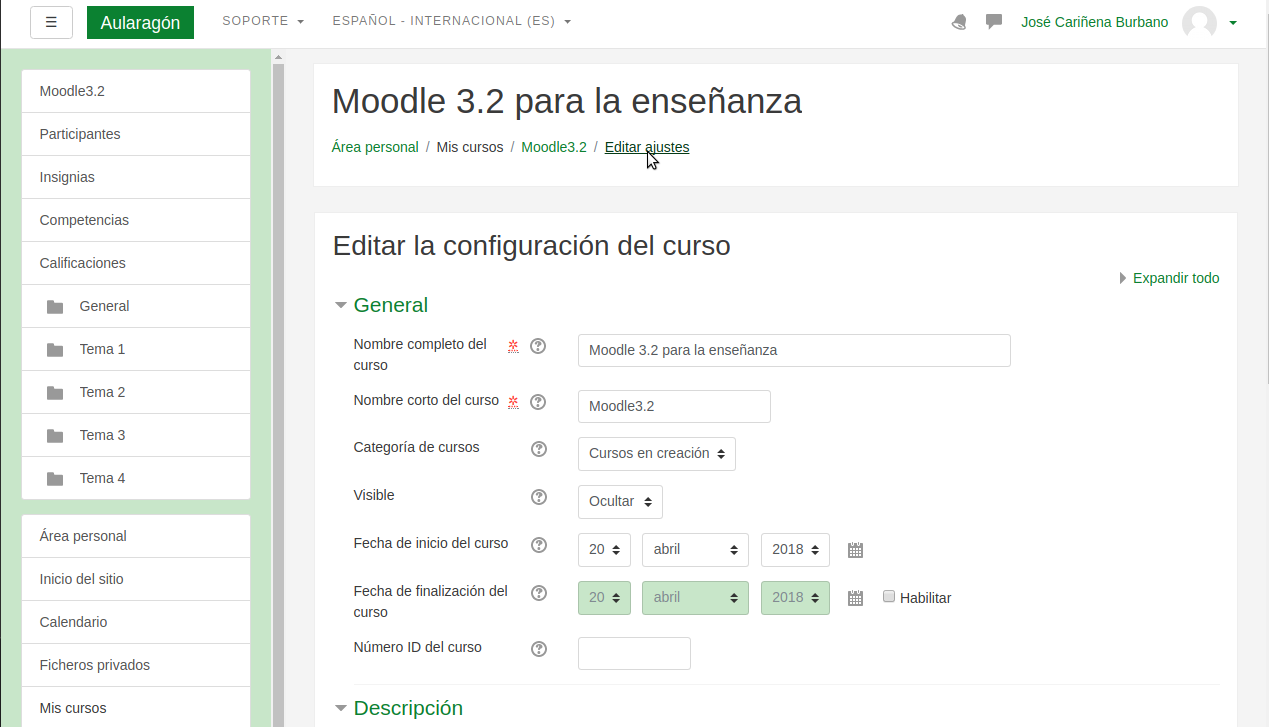Viewport: 1269px width, 727px height.
Task: Open help for Categoría de cursos
Action: coord(539,449)
